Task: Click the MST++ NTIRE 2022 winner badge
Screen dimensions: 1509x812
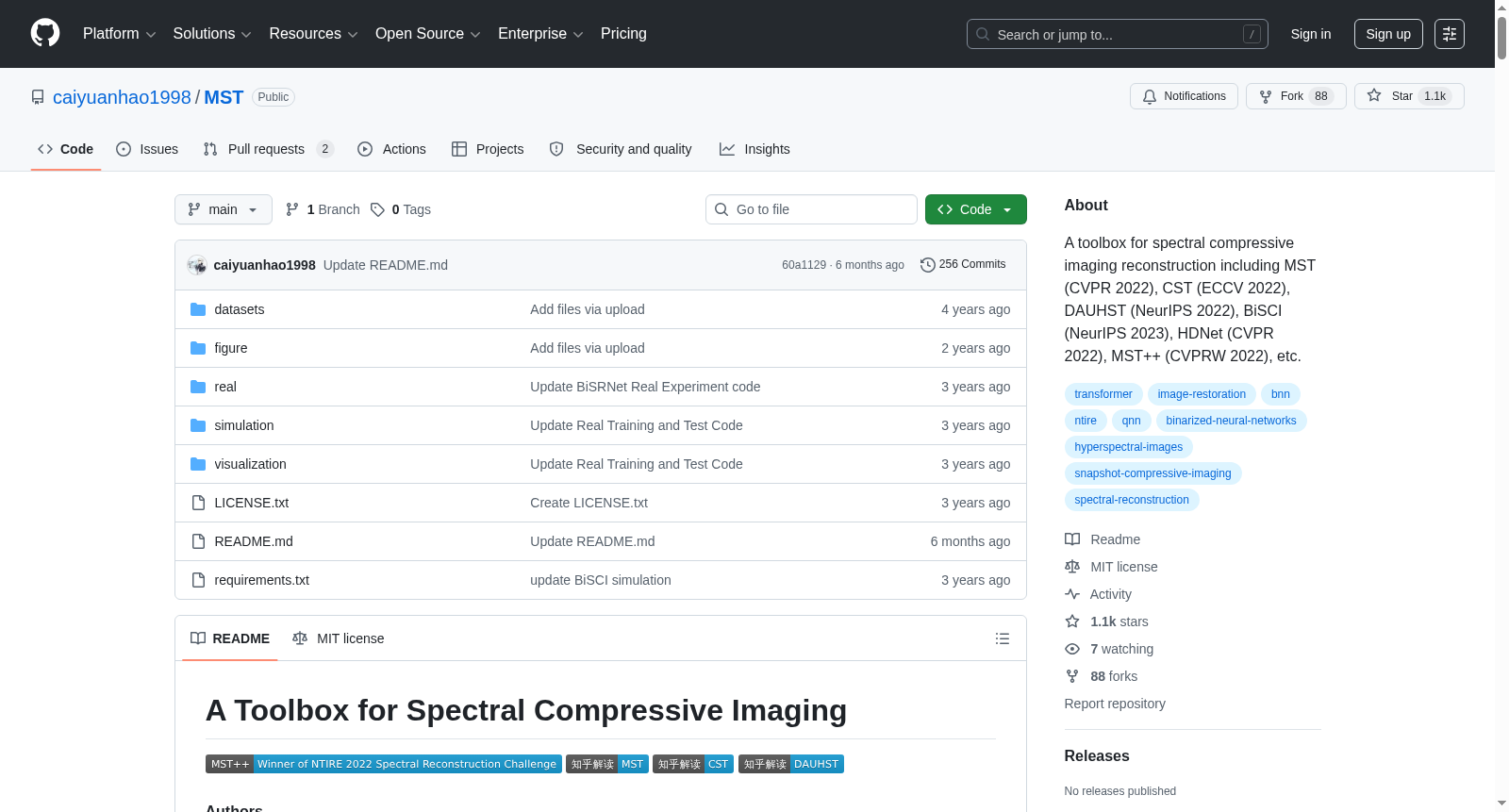Action: tap(384, 764)
